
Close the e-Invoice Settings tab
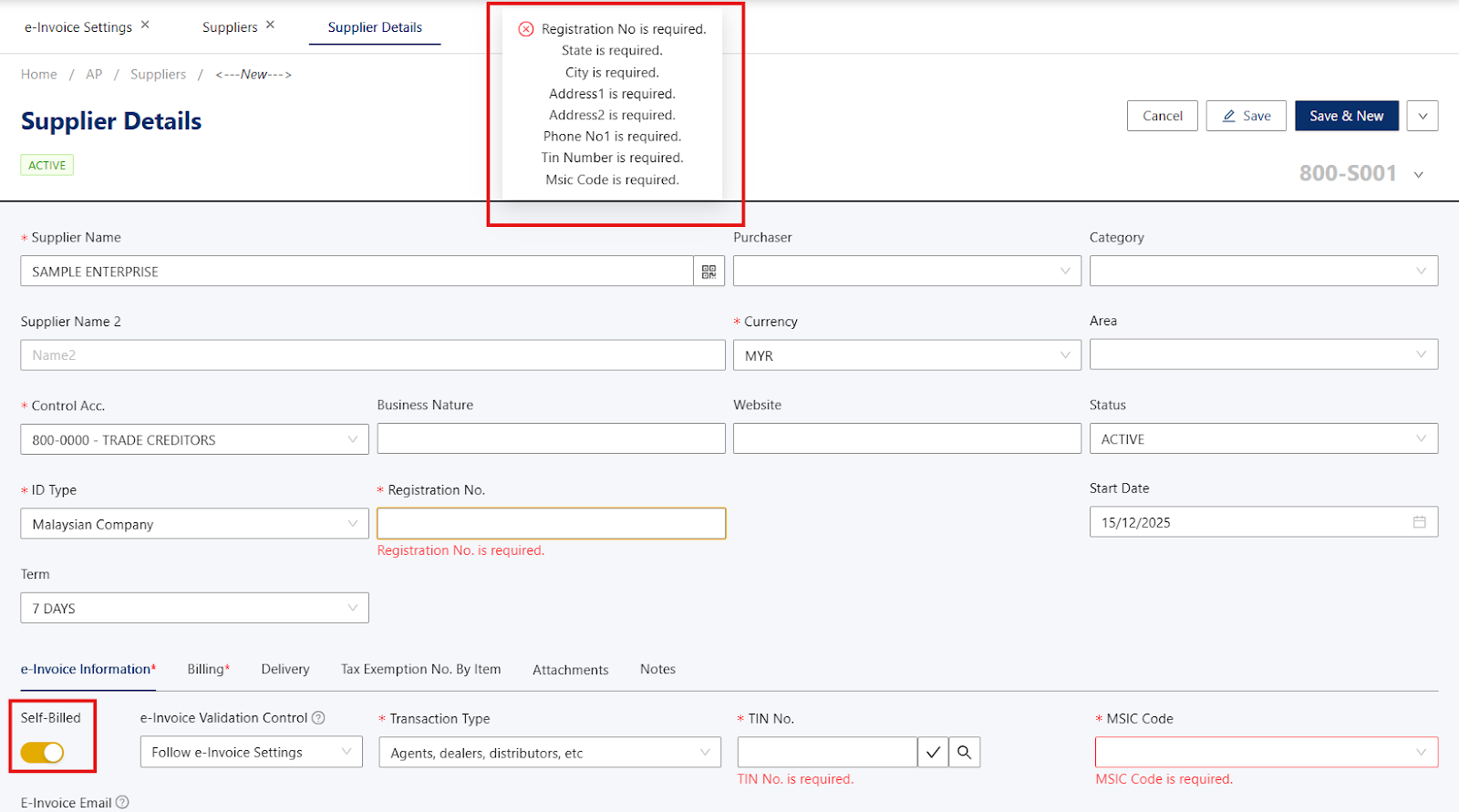tap(145, 25)
